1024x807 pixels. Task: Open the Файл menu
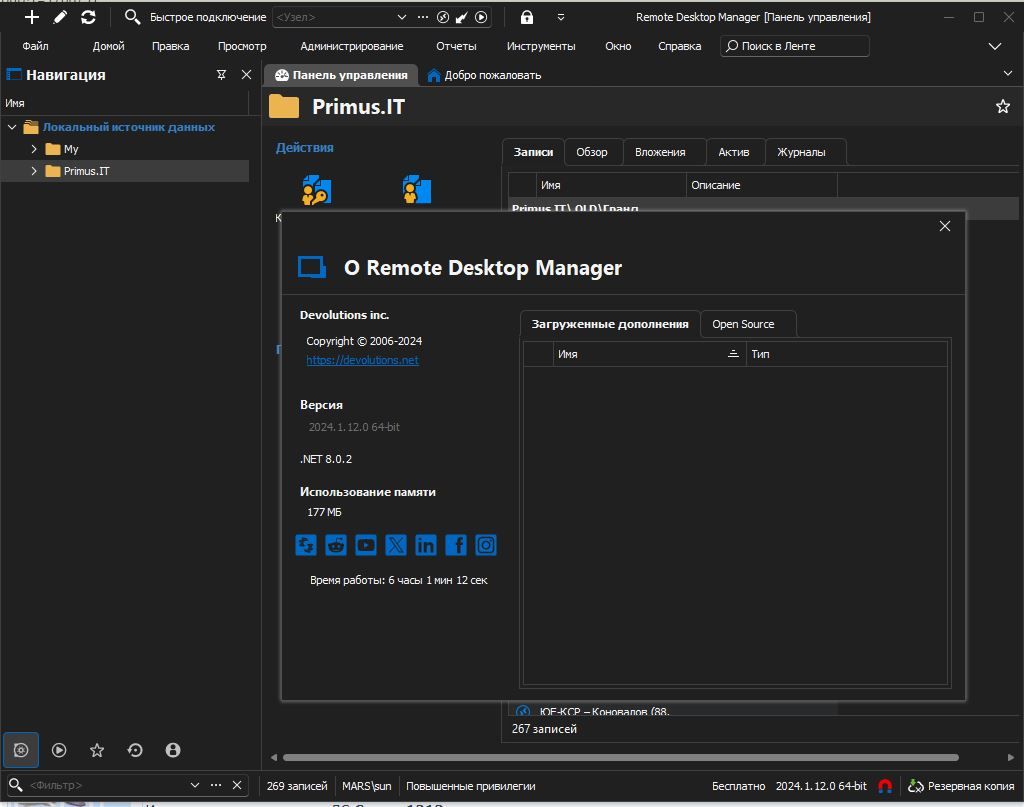tap(35, 46)
